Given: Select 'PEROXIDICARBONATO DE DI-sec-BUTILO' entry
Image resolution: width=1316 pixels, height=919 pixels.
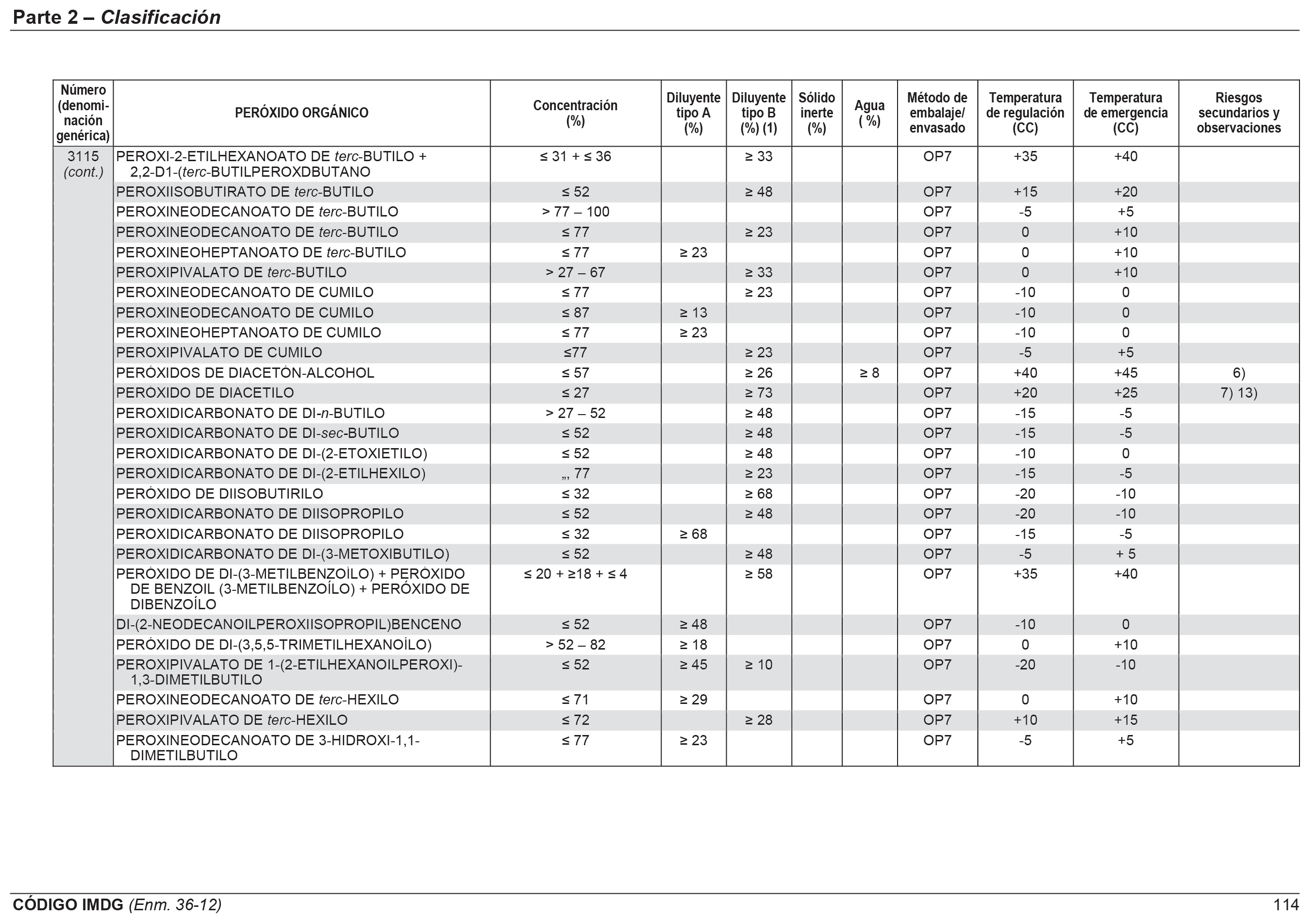Looking at the screenshot, I should coord(257,433).
